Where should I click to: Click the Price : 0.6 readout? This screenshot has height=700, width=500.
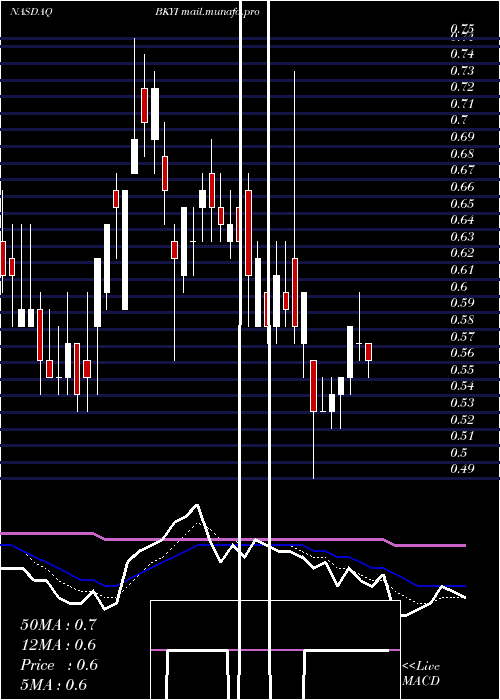point(58,665)
